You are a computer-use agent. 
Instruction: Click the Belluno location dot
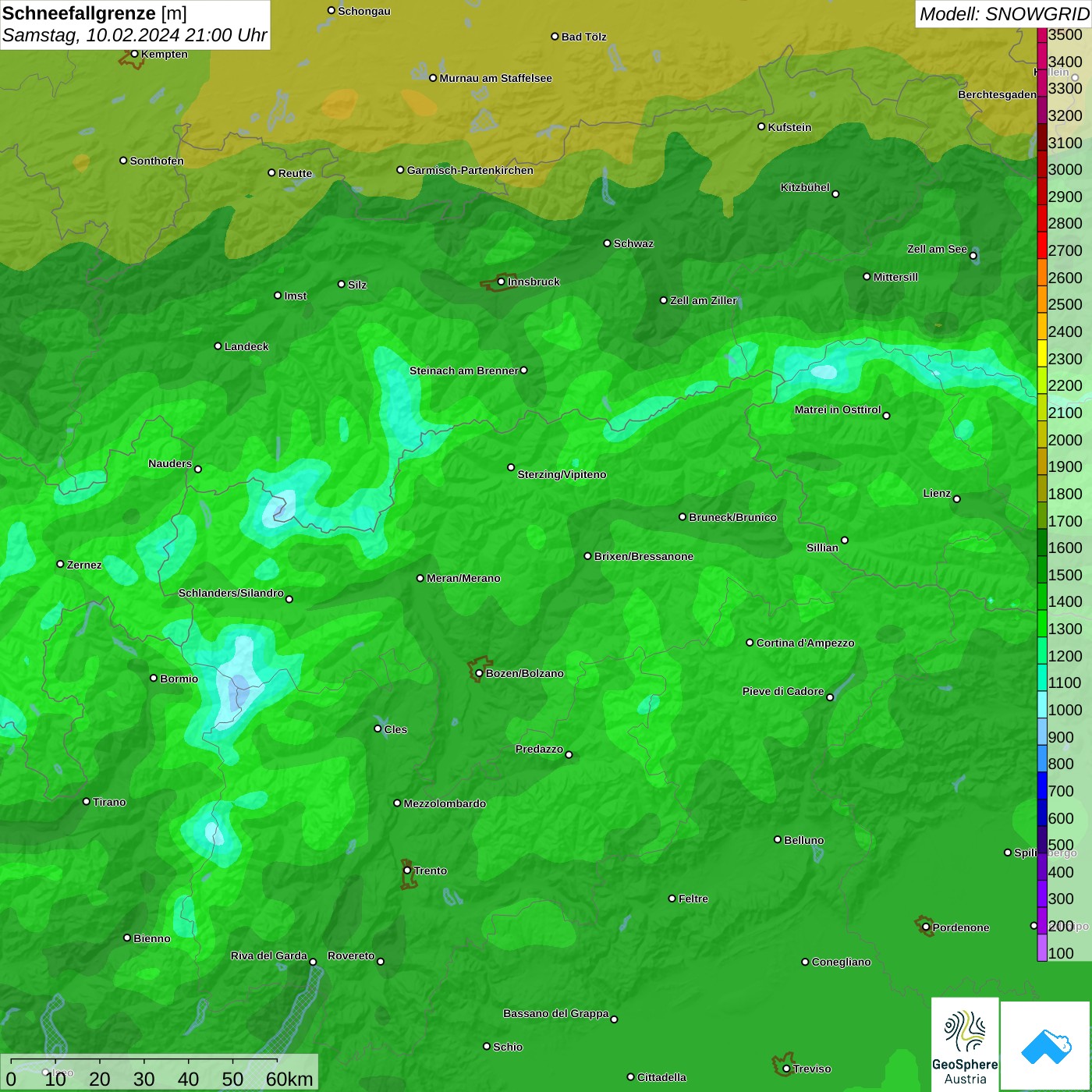pos(778,839)
